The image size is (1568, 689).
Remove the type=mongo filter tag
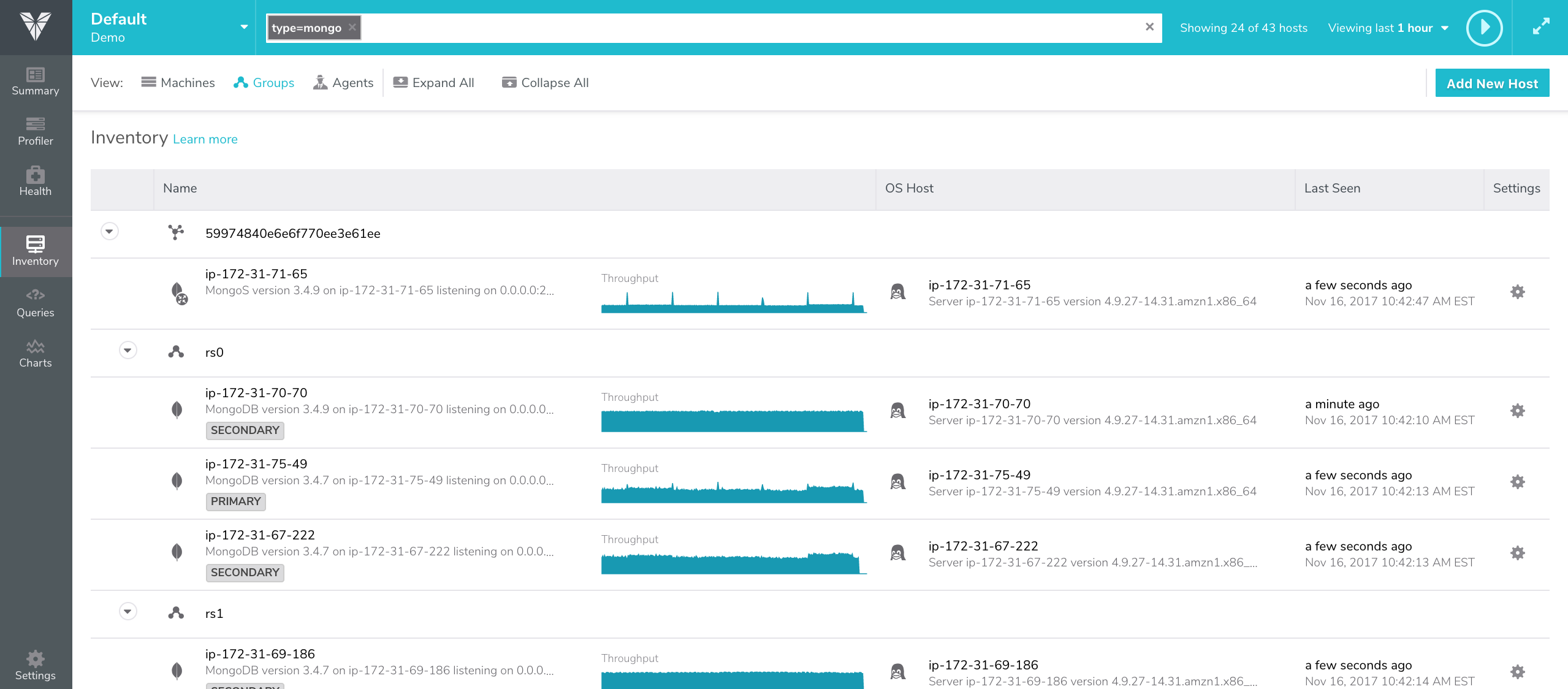coord(352,28)
